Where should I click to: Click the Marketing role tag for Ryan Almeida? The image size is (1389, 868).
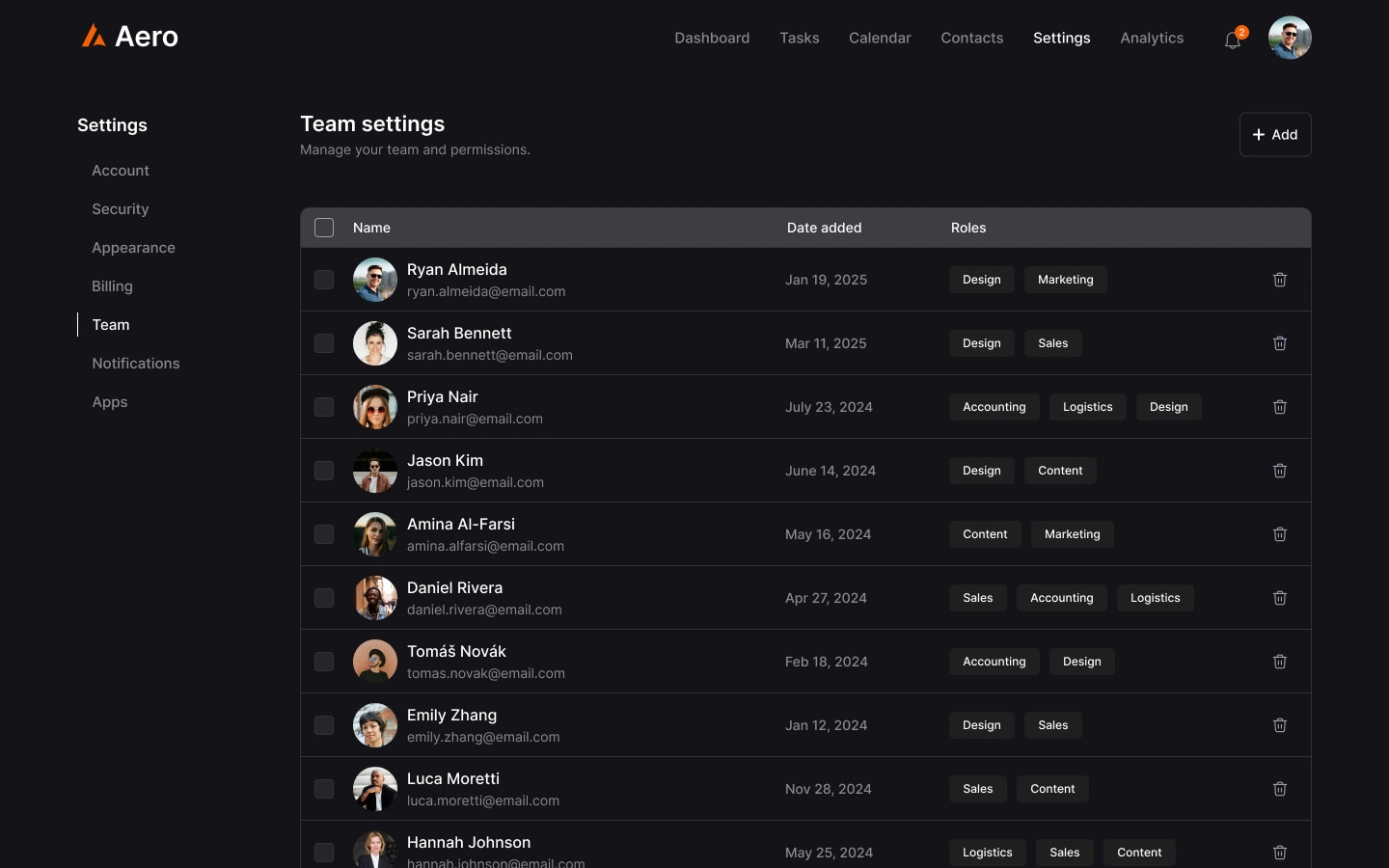[x=1065, y=280]
